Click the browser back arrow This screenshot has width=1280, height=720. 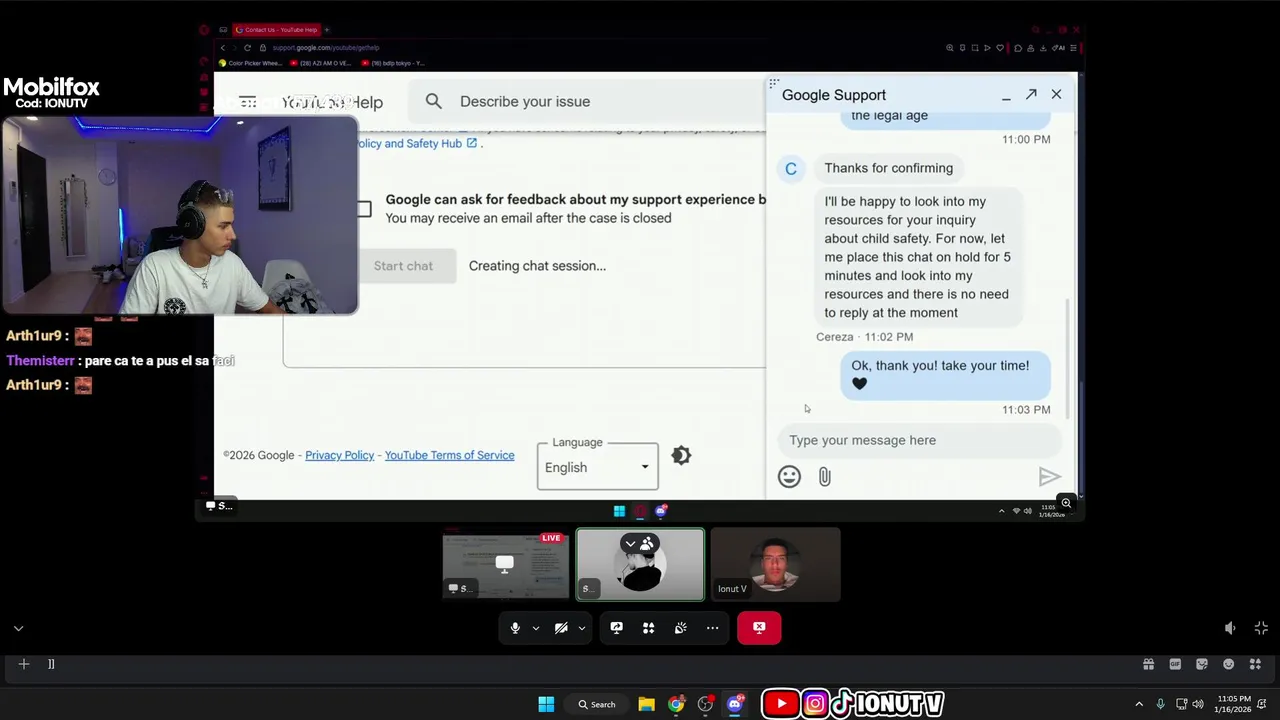(x=223, y=48)
